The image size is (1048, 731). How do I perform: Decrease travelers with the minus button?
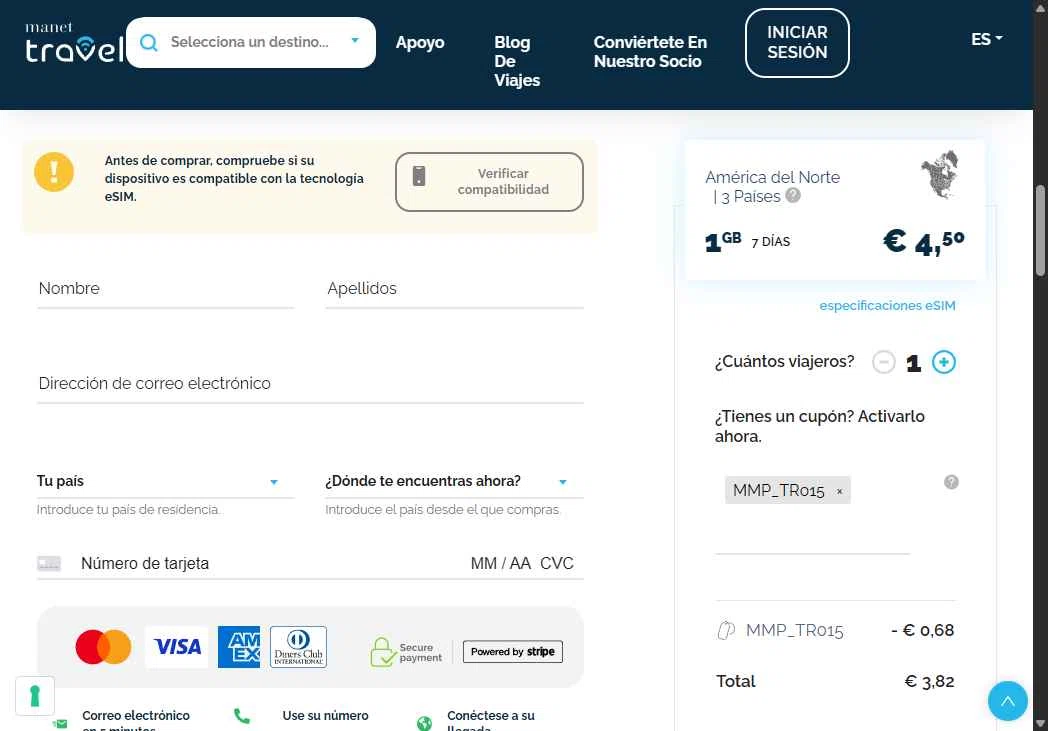pos(884,362)
